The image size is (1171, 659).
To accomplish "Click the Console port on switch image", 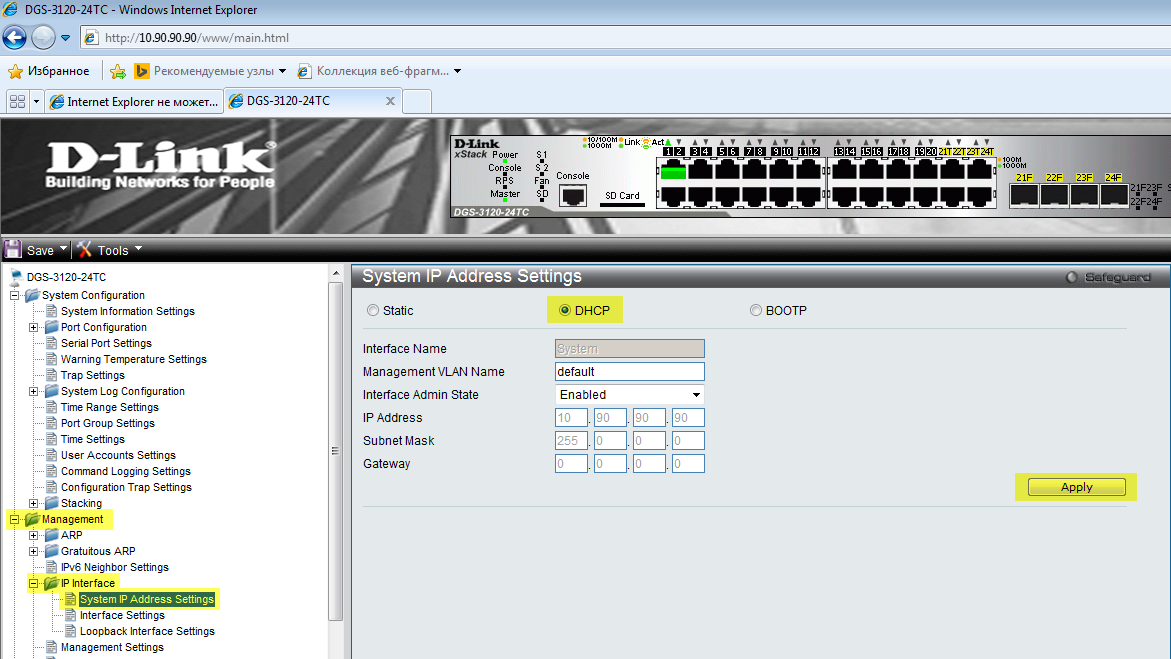I will tap(573, 195).
